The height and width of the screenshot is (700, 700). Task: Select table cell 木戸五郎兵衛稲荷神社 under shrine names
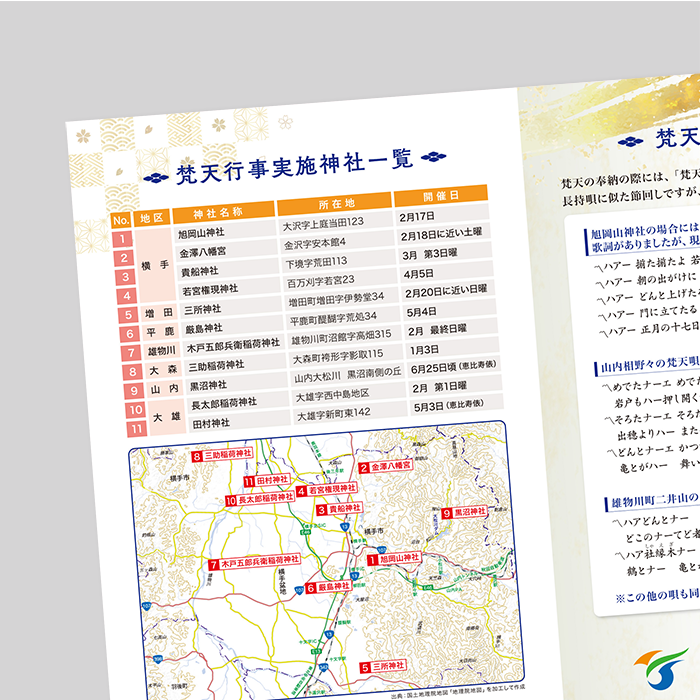tap(233, 345)
